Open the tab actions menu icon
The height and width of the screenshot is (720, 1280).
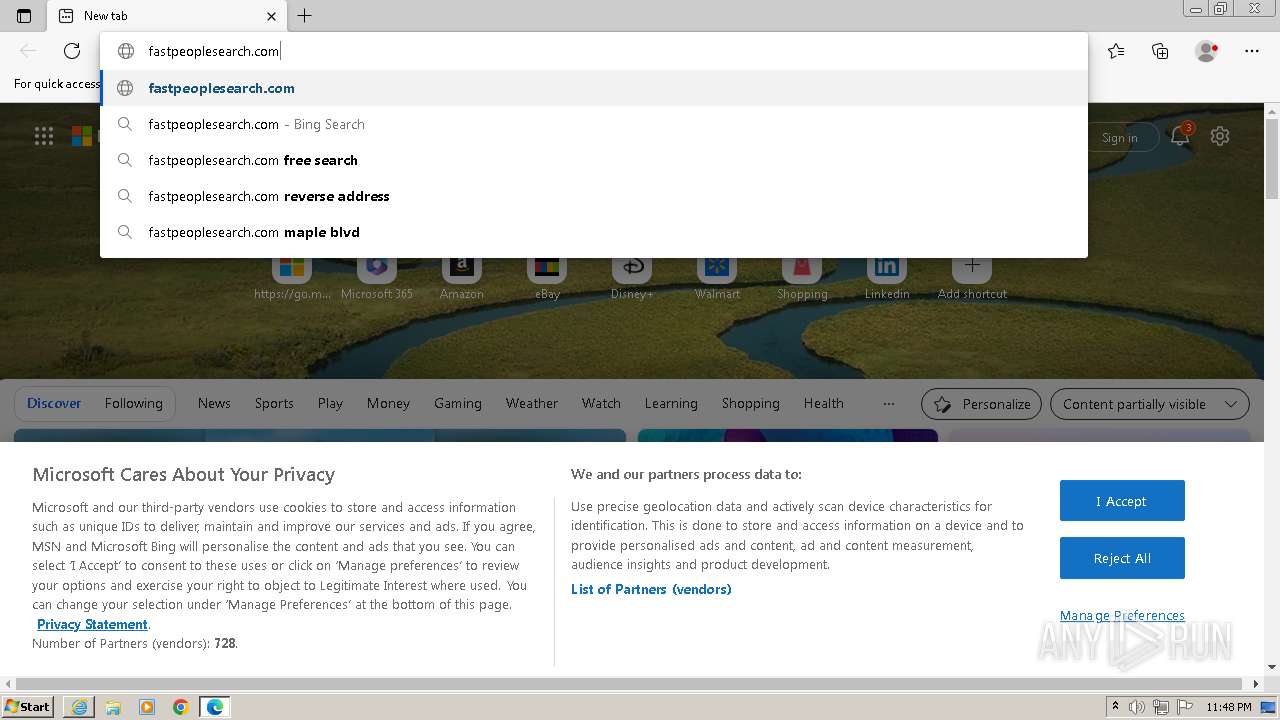coord(24,16)
